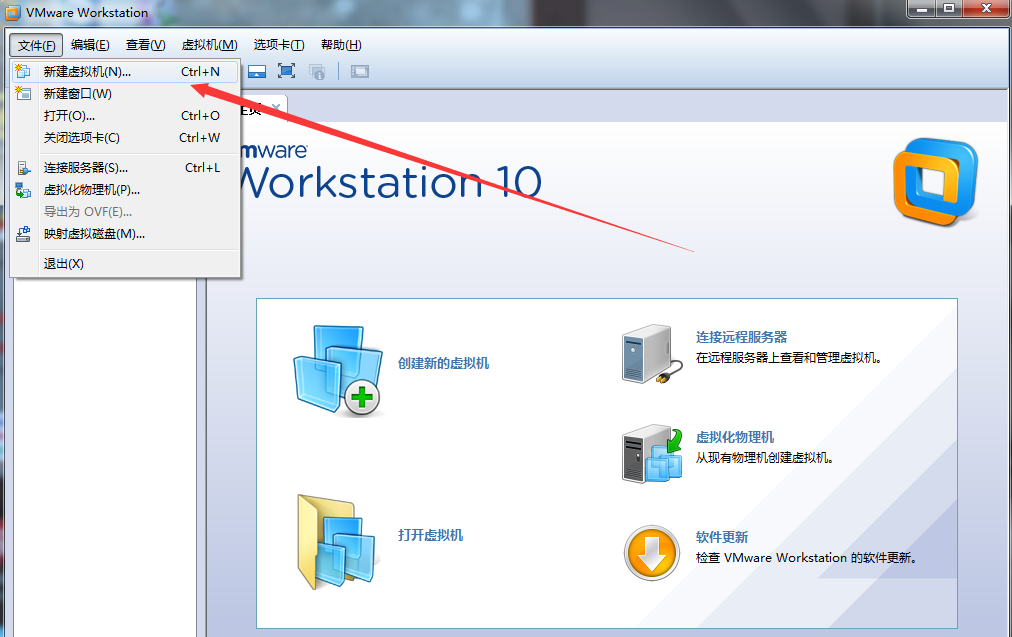The height and width of the screenshot is (637, 1012).
Task: Select 新建虚拟机(N)... in the File menu
Action: tap(87, 72)
